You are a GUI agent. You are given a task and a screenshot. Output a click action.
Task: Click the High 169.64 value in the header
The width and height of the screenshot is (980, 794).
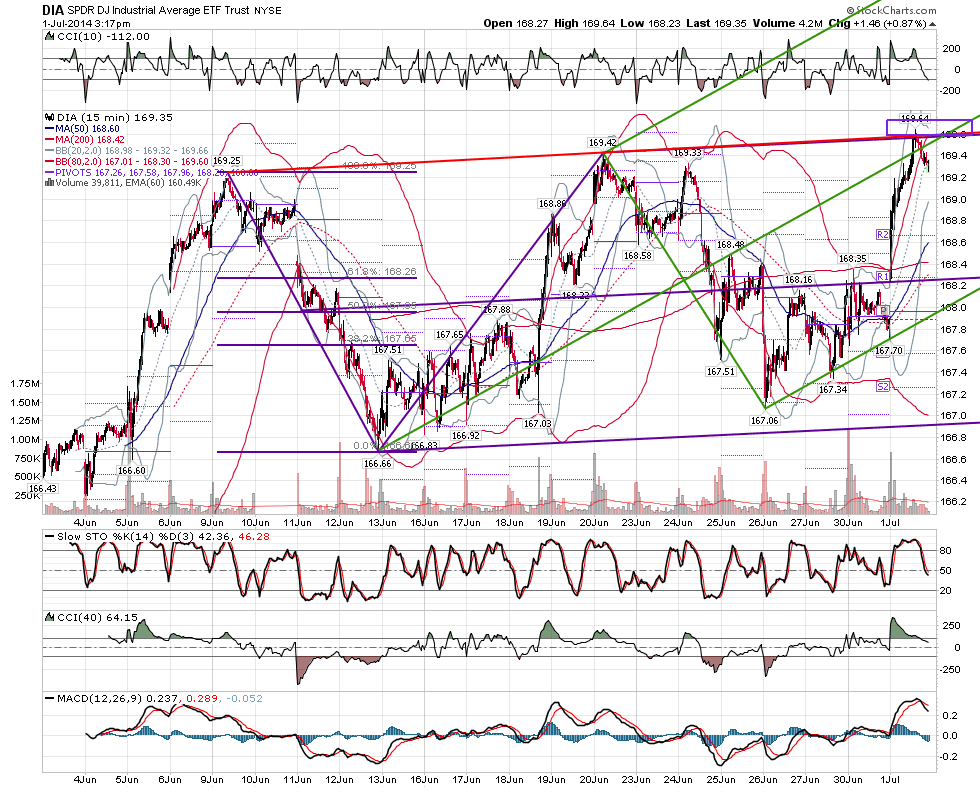[x=584, y=23]
